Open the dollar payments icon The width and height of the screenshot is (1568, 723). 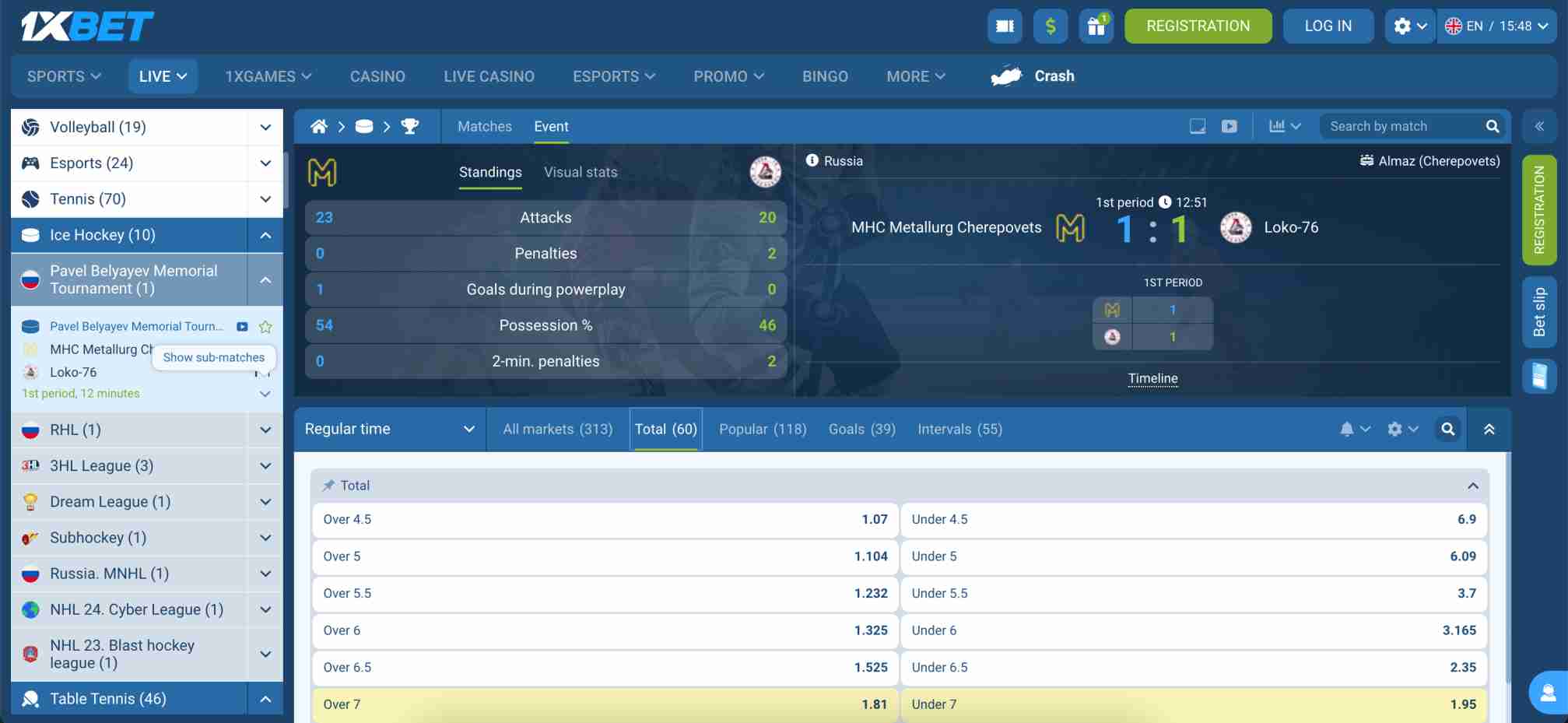(x=1051, y=26)
